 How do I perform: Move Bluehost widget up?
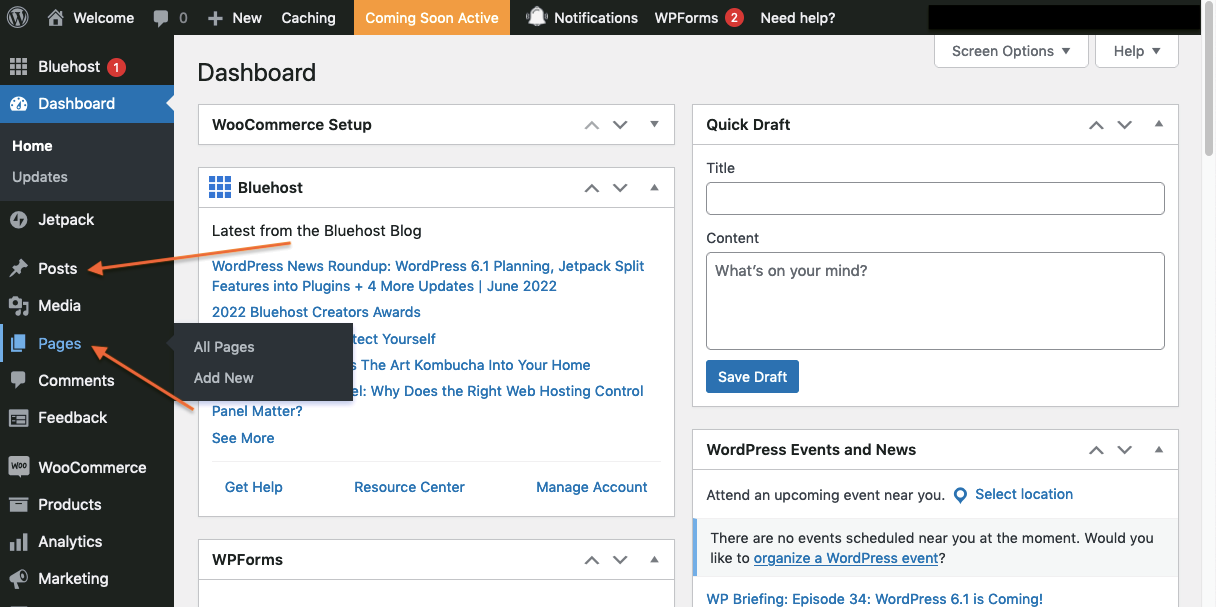point(592,188)
